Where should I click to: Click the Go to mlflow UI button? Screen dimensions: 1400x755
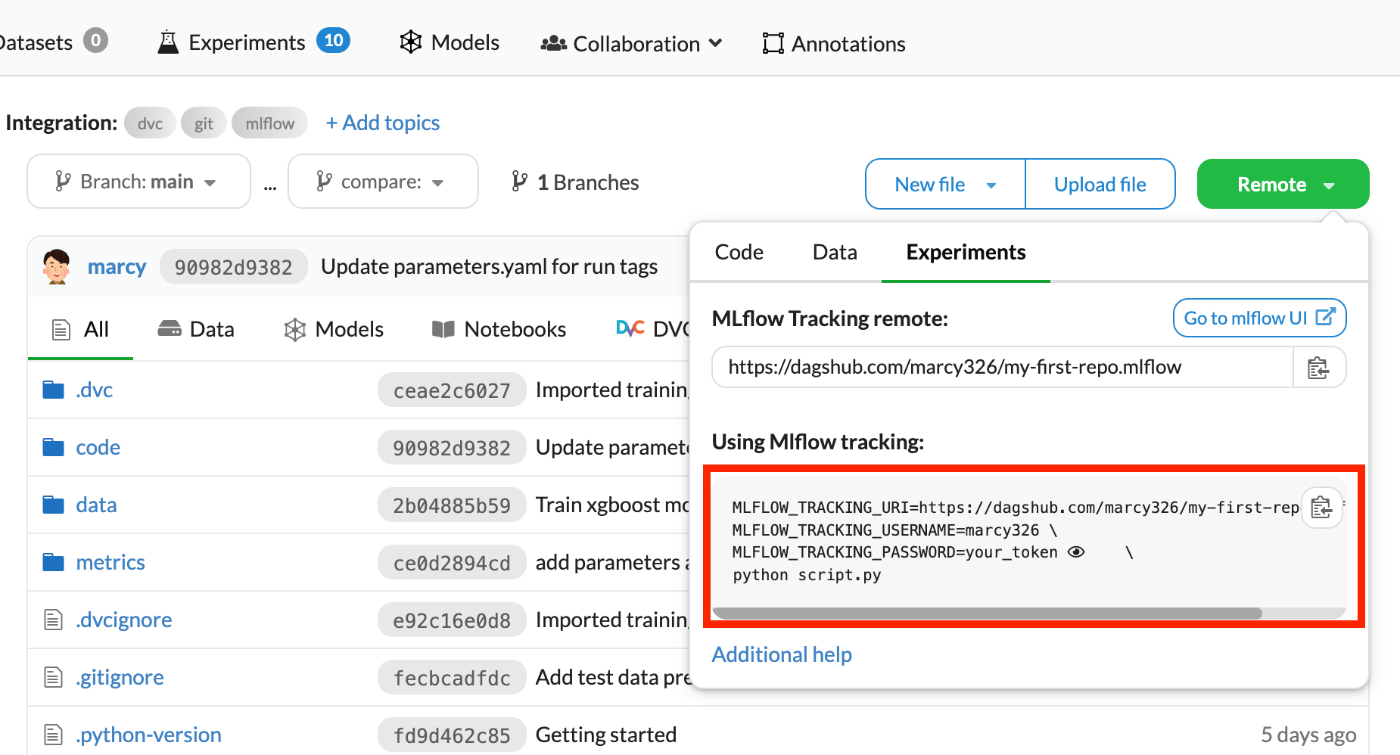1260,318
